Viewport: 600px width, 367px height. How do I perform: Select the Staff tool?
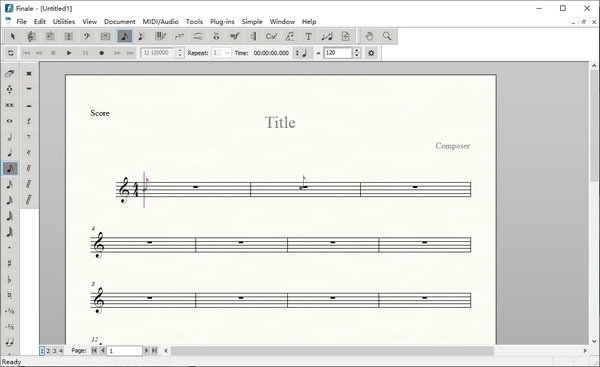coord(31,36)
